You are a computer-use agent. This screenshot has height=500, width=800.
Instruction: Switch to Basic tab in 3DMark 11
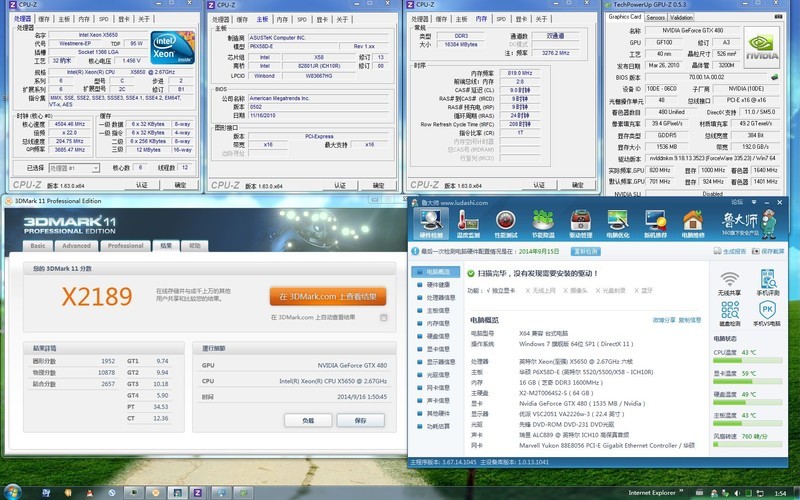pos(38,245)
